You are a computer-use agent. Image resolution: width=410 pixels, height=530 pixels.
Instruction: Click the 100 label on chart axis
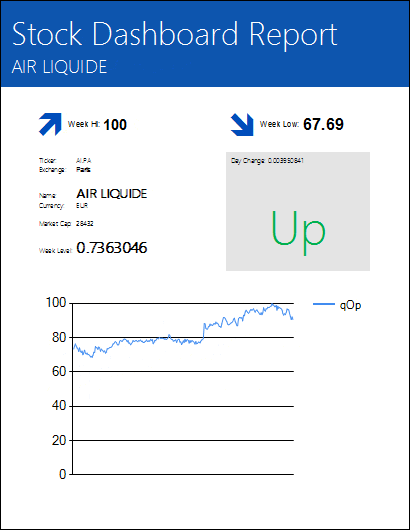pos(56,303)
